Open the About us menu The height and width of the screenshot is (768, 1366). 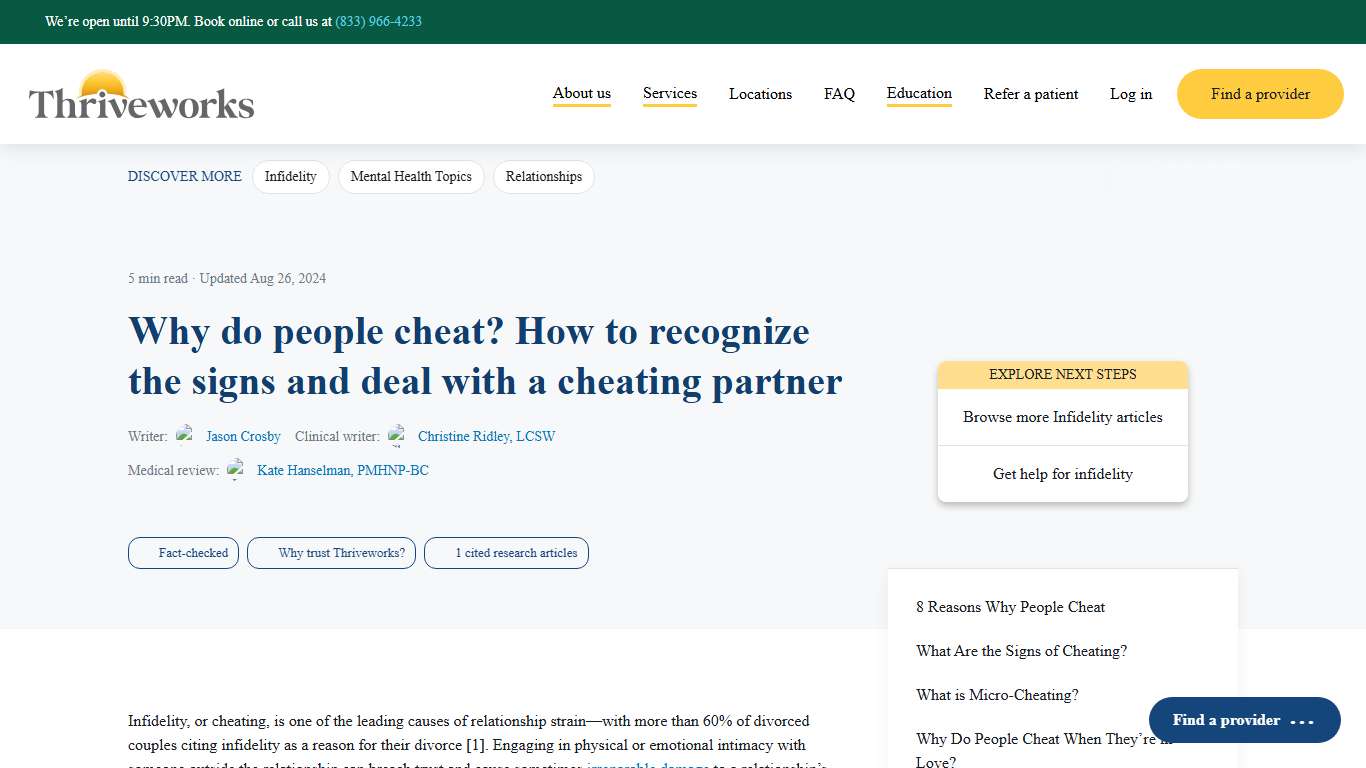coord(581,93)
